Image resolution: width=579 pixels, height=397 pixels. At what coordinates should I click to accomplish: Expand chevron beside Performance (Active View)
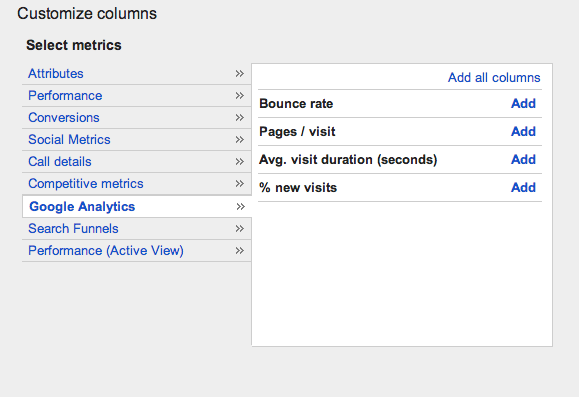tap(240, 251)
